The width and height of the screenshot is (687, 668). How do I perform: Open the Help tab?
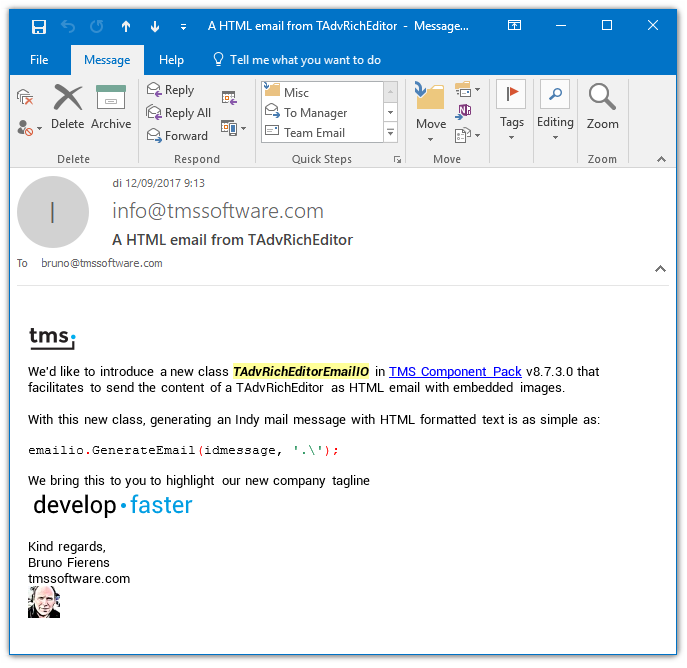(171, 60)
